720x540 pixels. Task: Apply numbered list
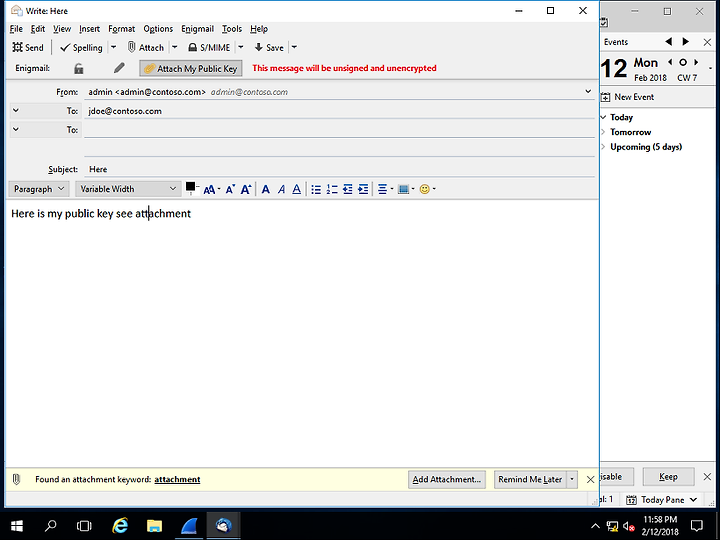point(332,189)
